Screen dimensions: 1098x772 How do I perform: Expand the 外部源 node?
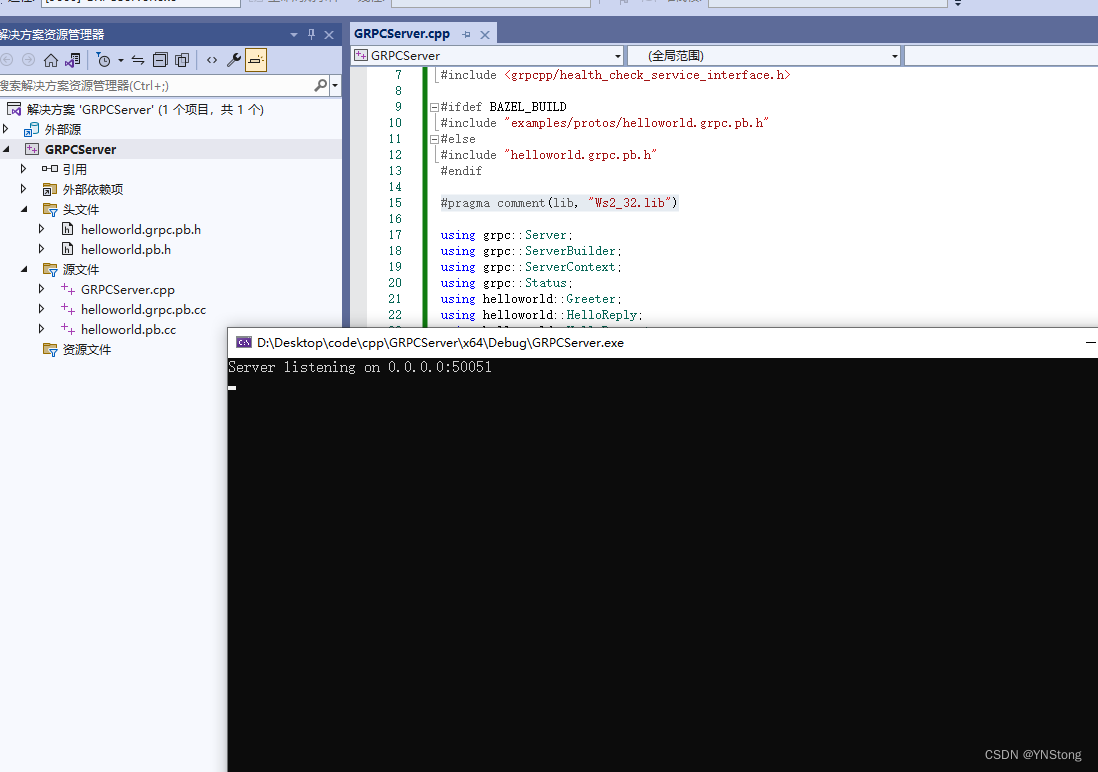(6, 129)
